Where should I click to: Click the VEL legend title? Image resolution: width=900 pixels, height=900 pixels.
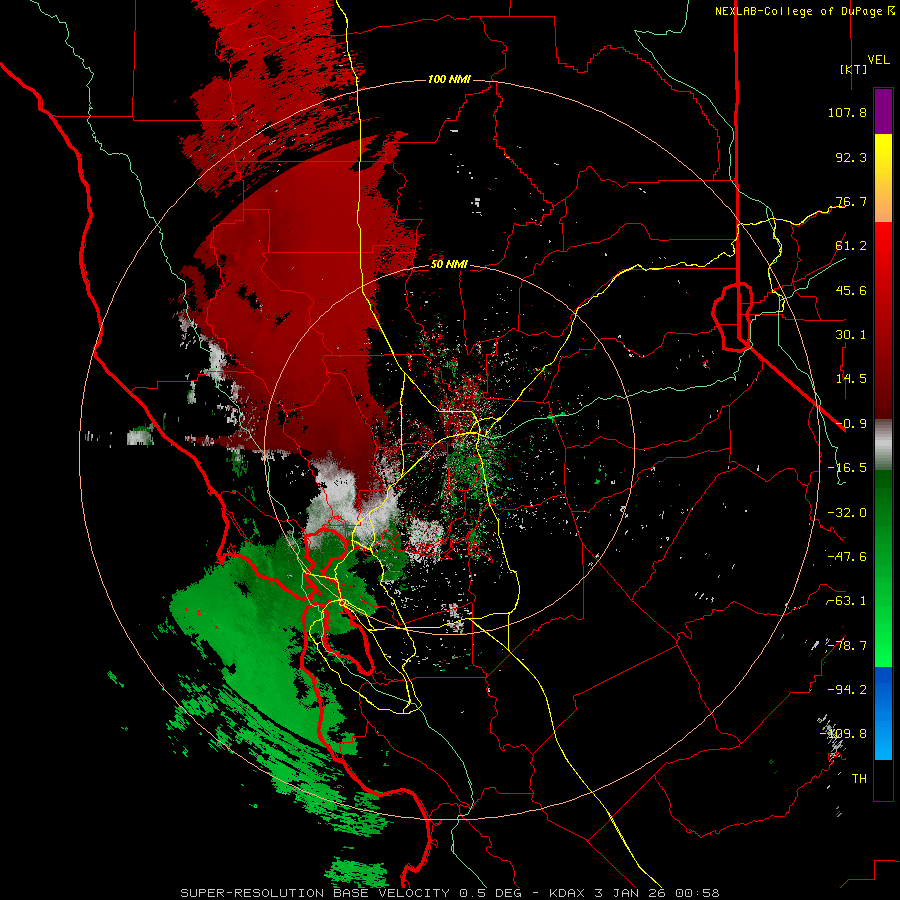[878, 59]
